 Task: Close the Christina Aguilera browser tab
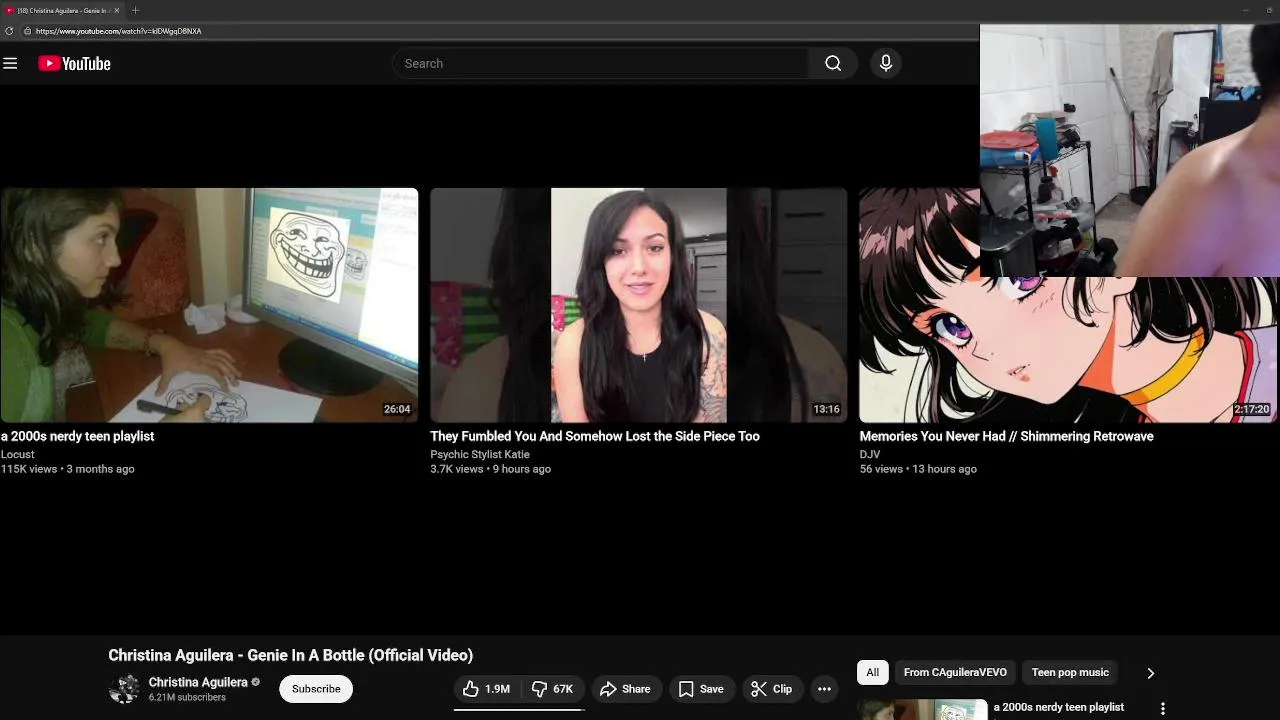117,10
